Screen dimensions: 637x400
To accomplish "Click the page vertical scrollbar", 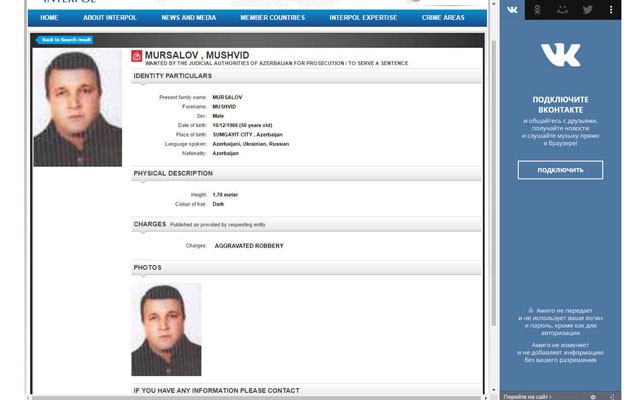I will [494, 183].
